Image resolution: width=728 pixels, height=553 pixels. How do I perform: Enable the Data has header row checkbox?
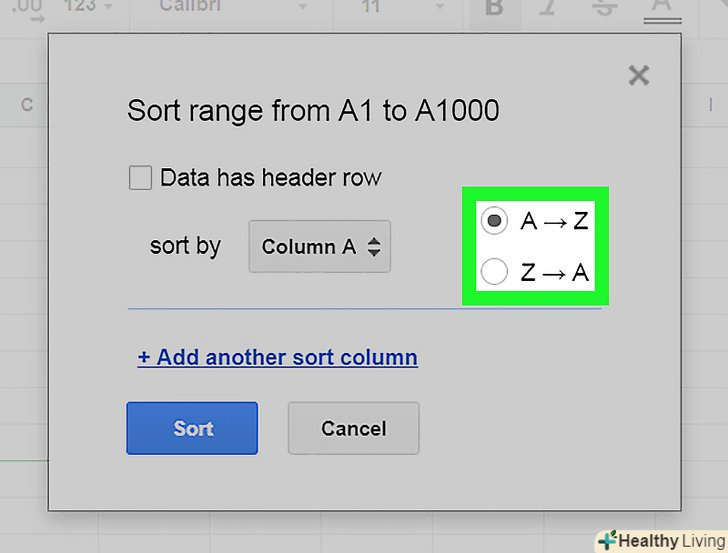(x=141, y=178)
